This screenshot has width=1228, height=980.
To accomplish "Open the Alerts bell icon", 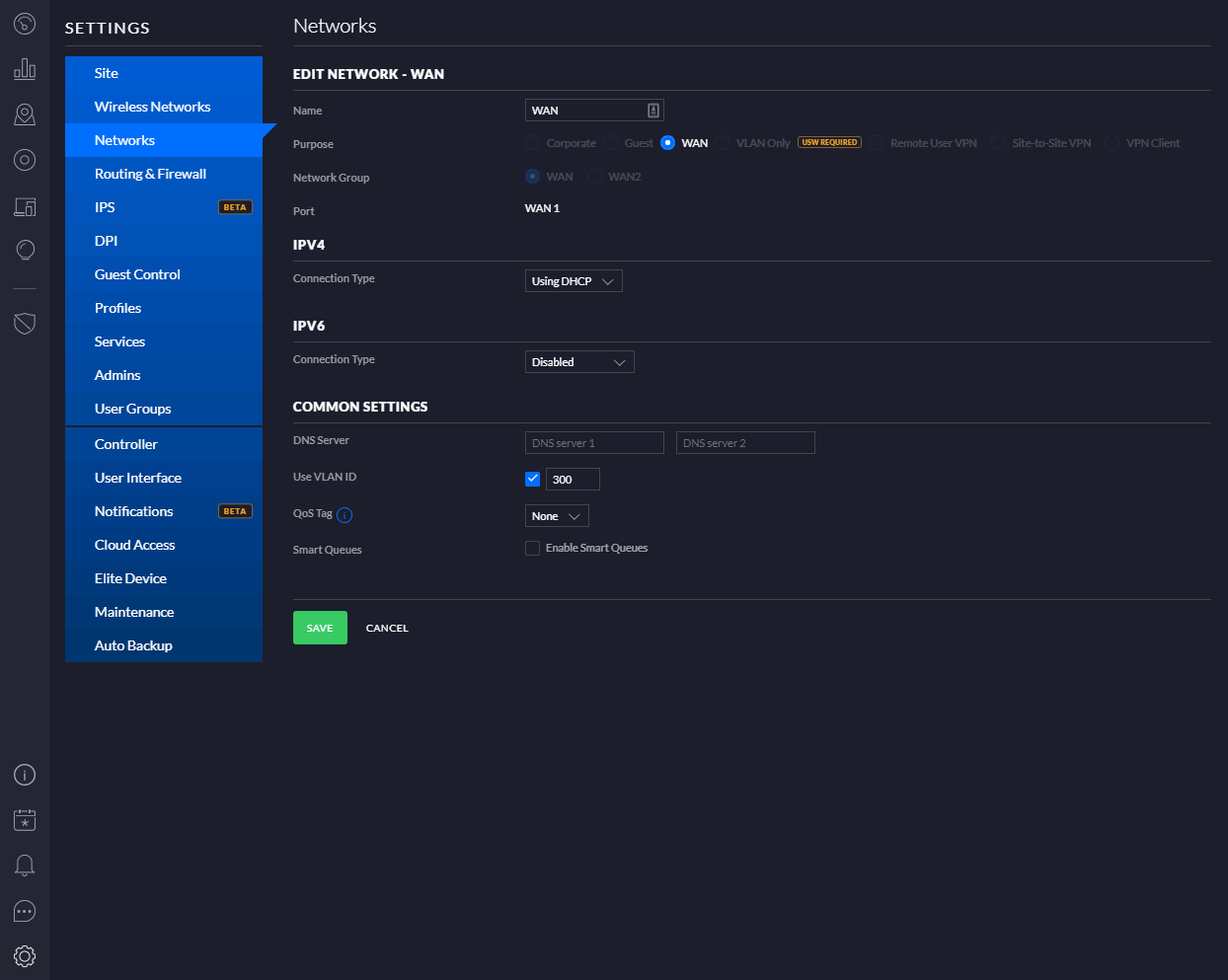I will pyautogui.click(x=25, y=866).
